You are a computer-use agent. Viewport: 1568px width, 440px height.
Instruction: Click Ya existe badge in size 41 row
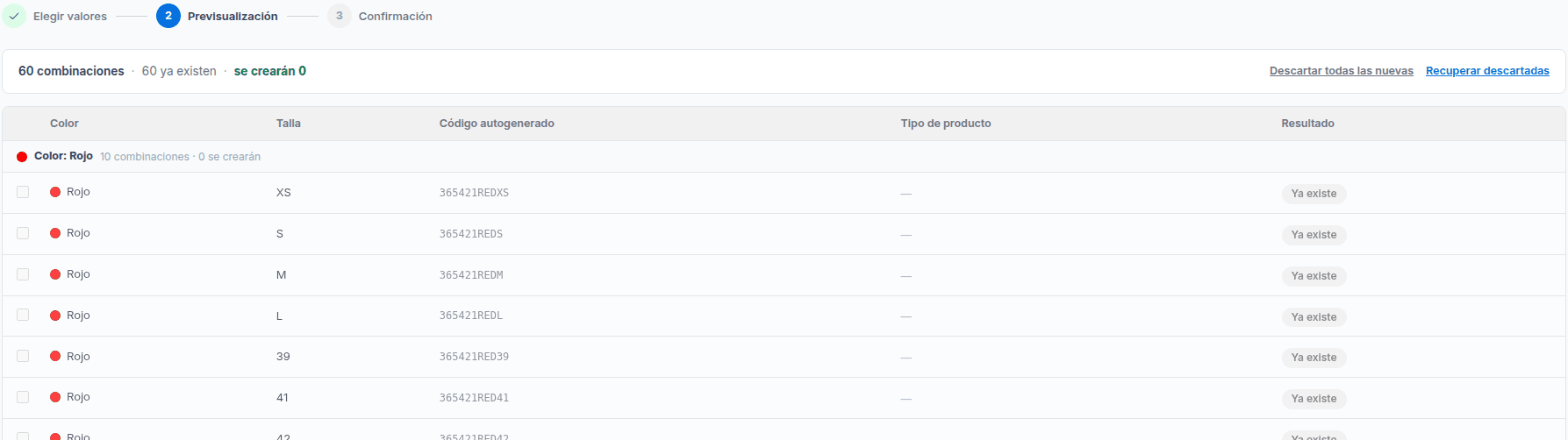[x=1314, y=399]
